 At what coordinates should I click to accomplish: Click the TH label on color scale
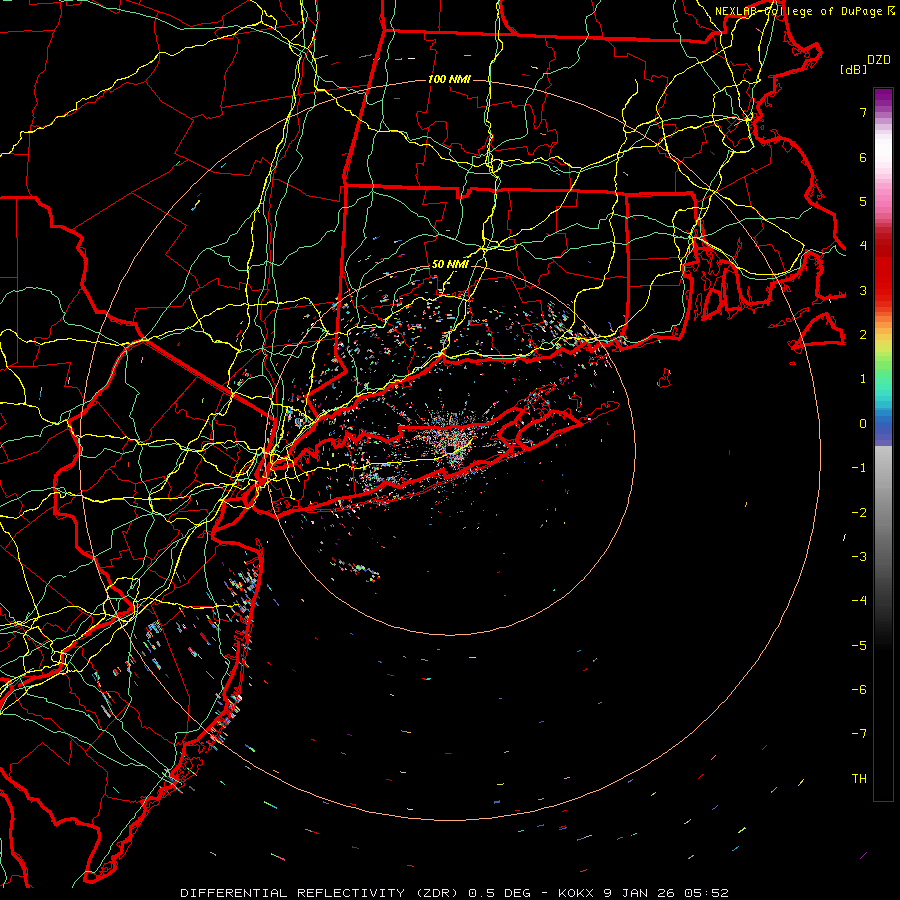click(859, 779)
